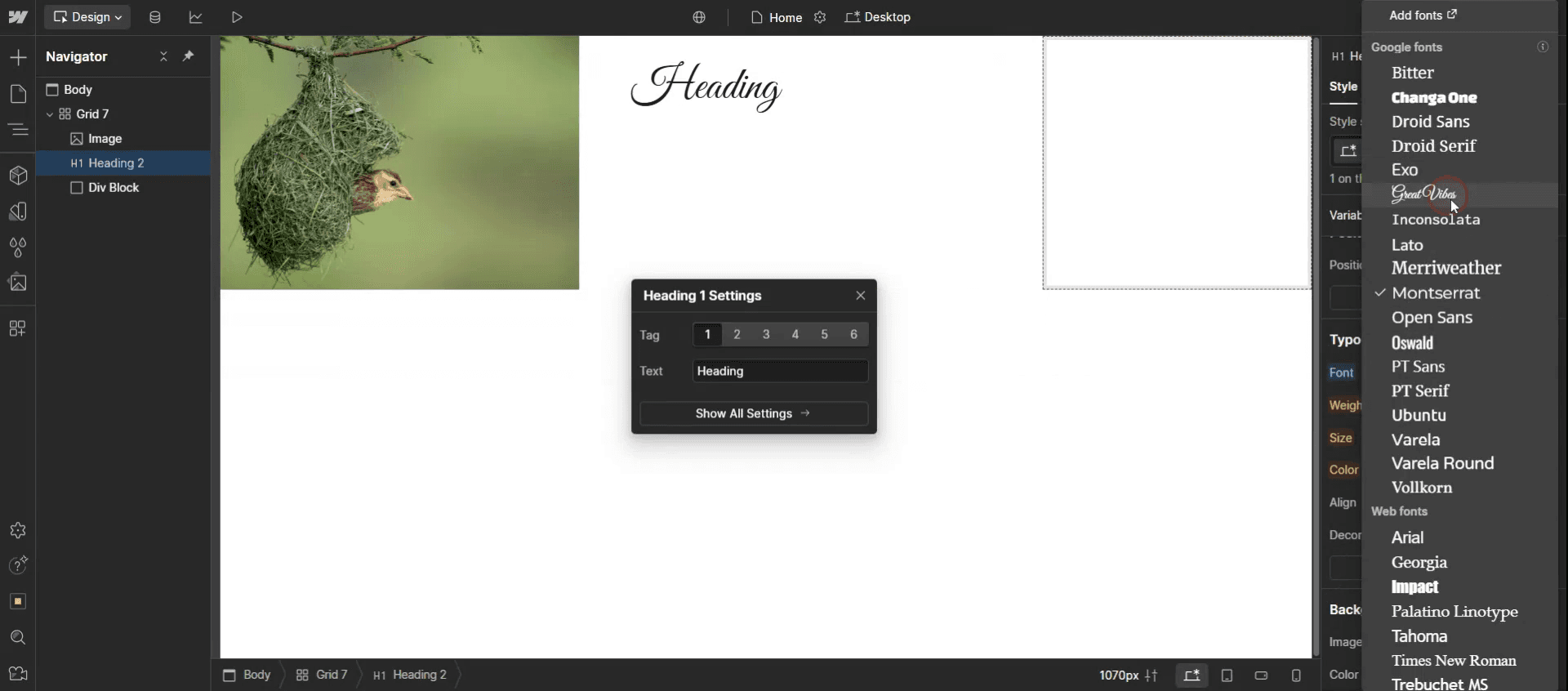Open the Components cube icon
The width and height of the screenshot is (1568, 691).
tap(18, 176)
